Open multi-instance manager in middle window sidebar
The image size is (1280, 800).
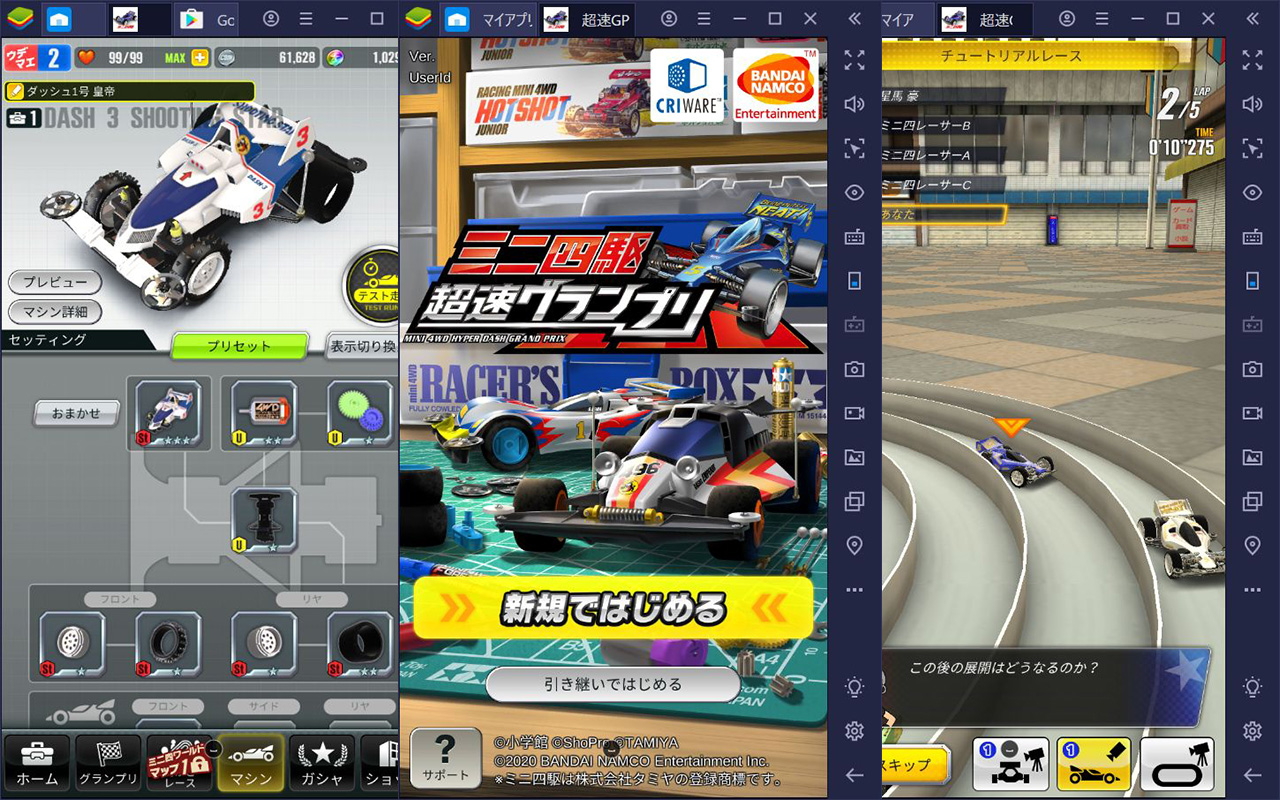coord(854,501)
